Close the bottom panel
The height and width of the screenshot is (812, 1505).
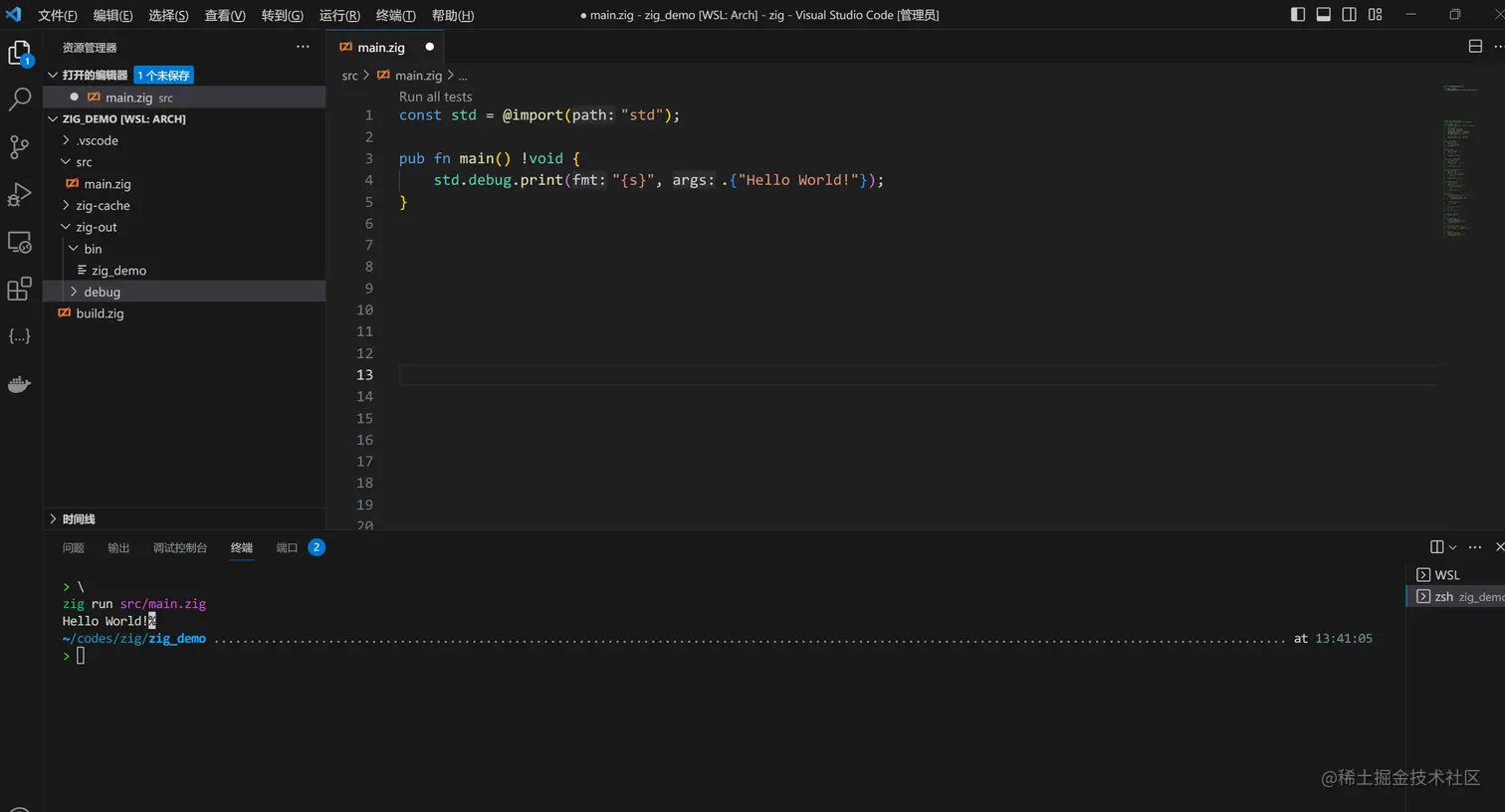[x=1499, y=547]
